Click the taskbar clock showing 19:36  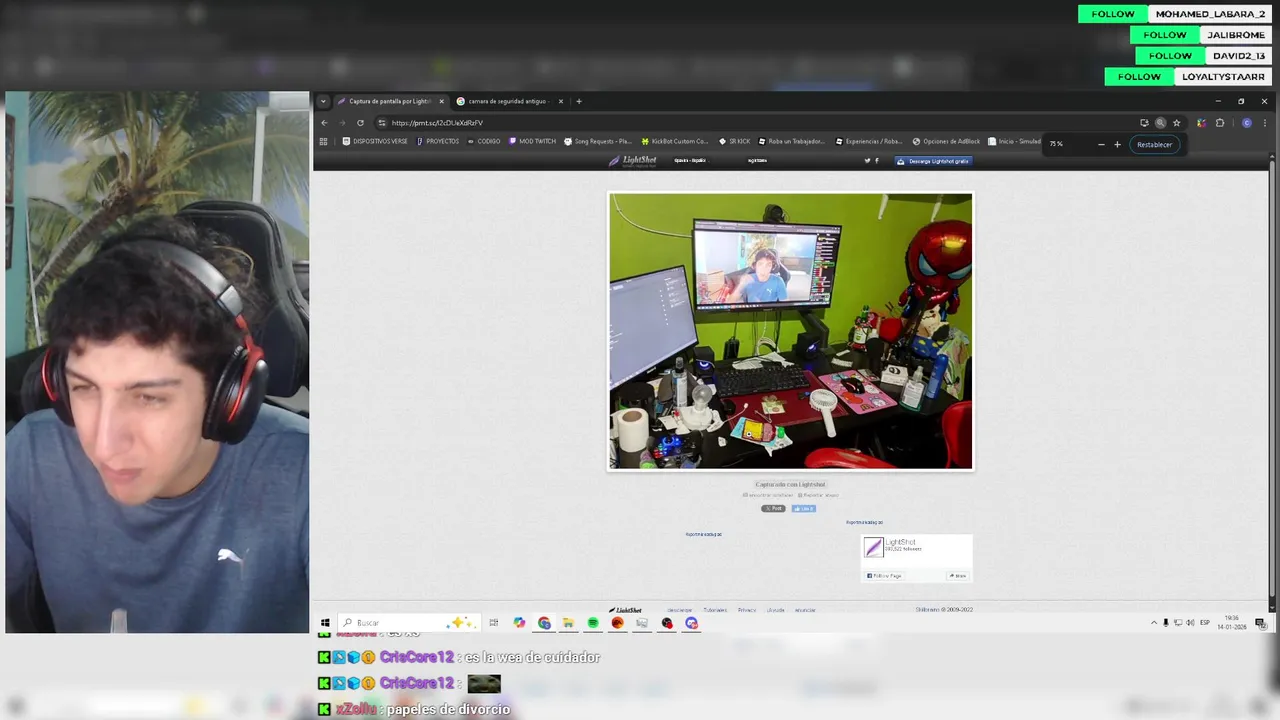point(1232,623)
